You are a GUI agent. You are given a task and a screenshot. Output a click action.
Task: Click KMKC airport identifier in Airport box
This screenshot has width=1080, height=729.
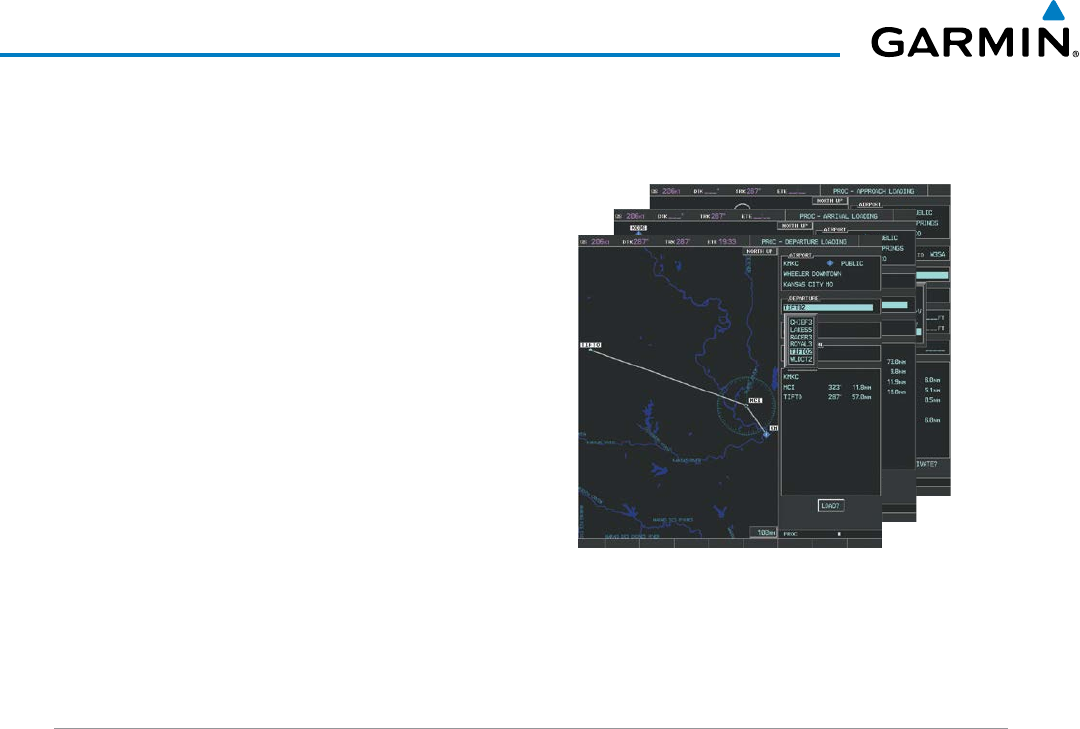coord(791,263)
